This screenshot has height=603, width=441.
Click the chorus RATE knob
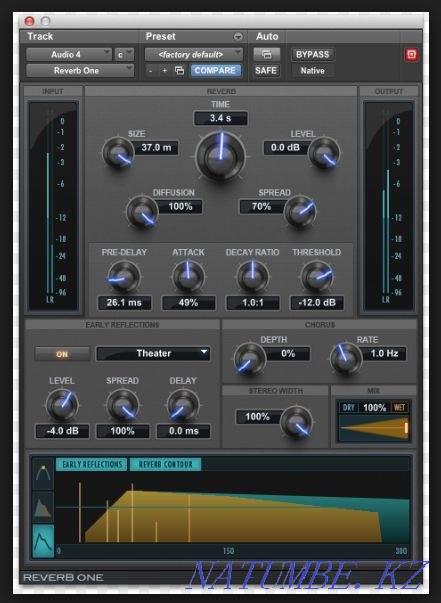346,359
